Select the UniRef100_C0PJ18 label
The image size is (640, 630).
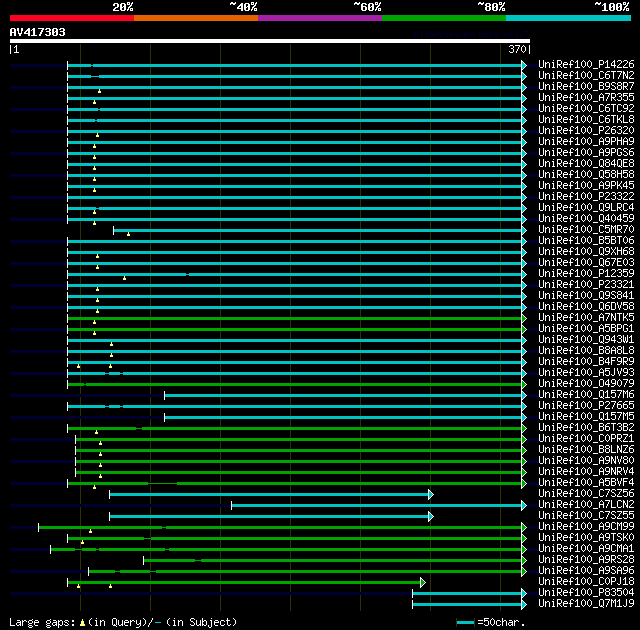[586, 582]
